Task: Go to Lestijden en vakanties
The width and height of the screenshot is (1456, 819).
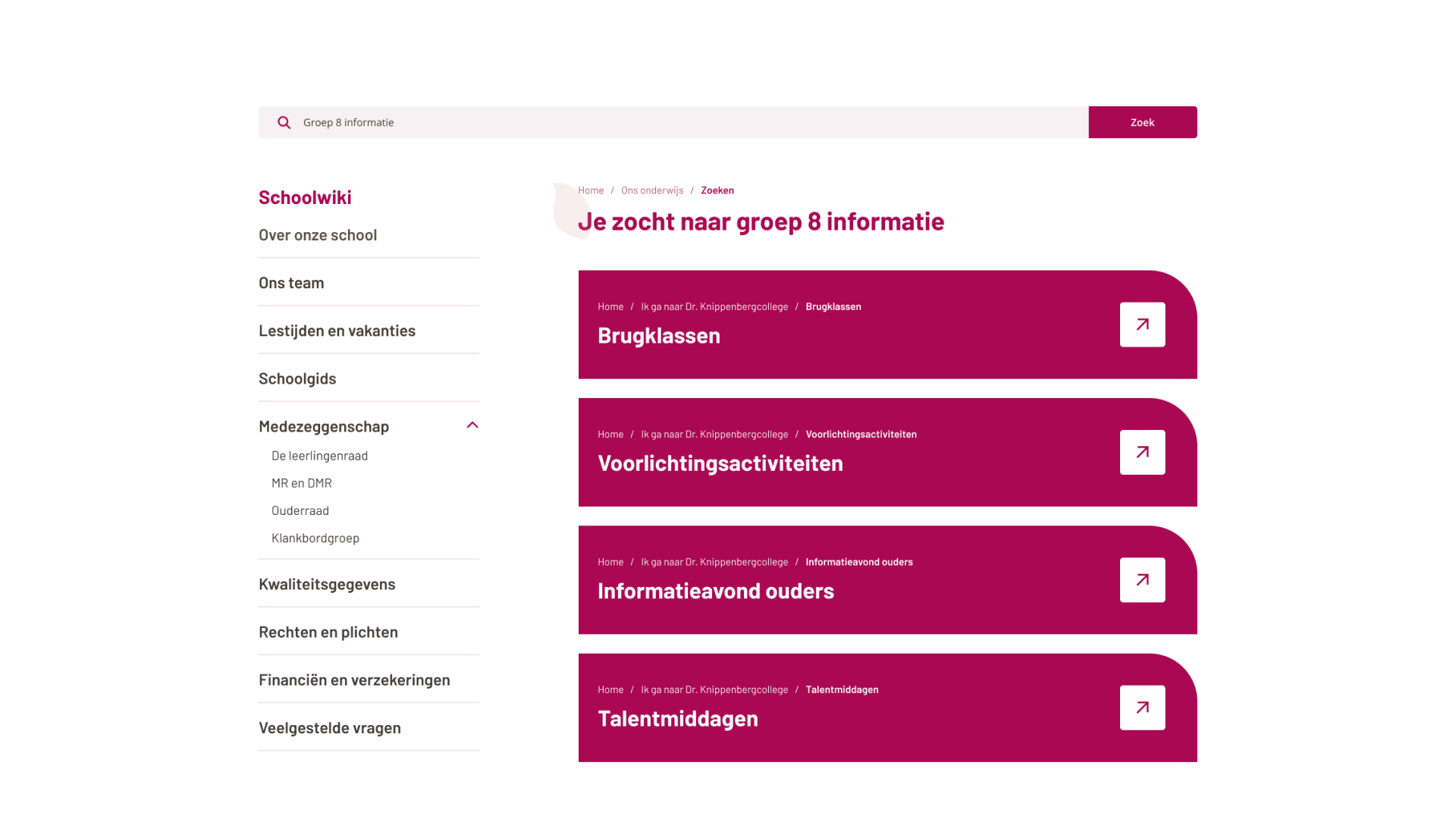Action: 337,331
